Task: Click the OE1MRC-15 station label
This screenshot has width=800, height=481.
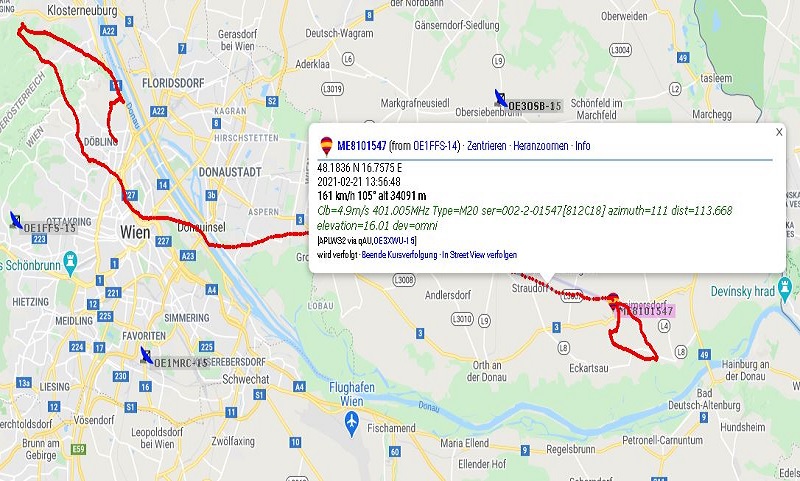Action: 181,363
